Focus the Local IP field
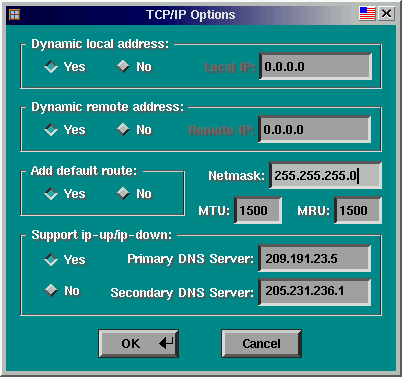Viewport: 402px width, 377px height. [315, 66]
